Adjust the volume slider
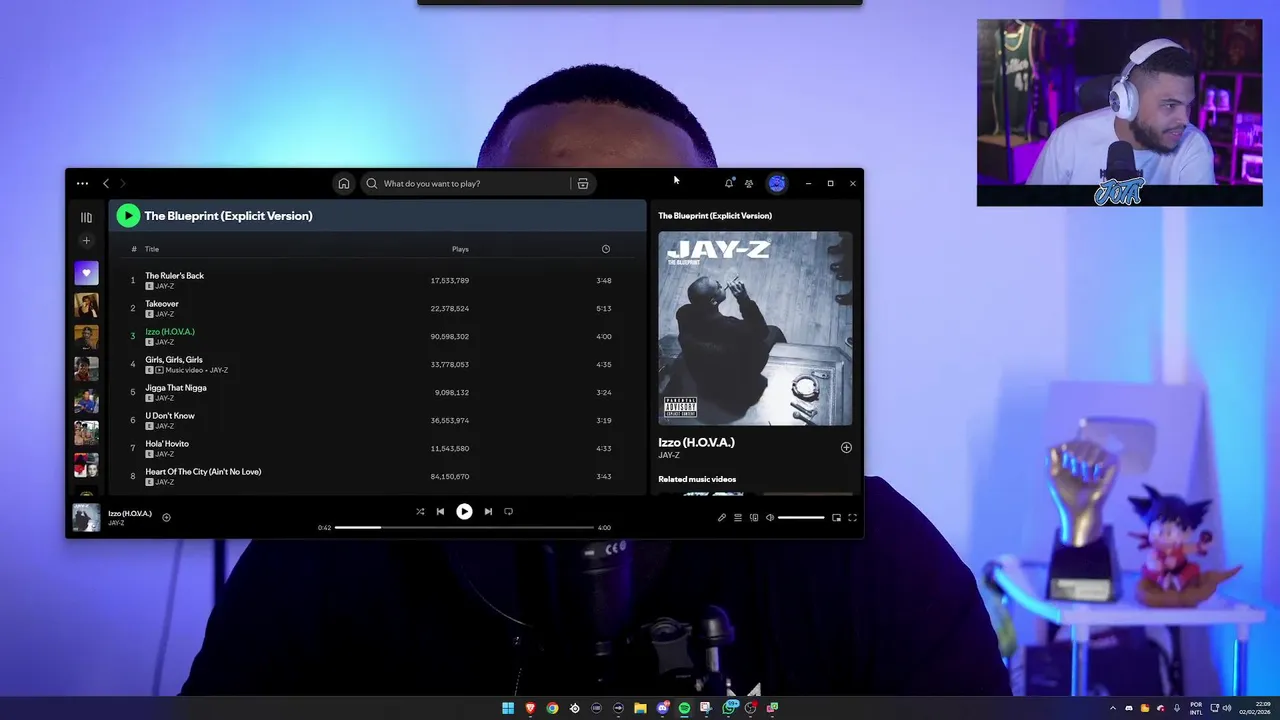The width and height of the screenshot is (1280, 720). [x=801, y=518]
